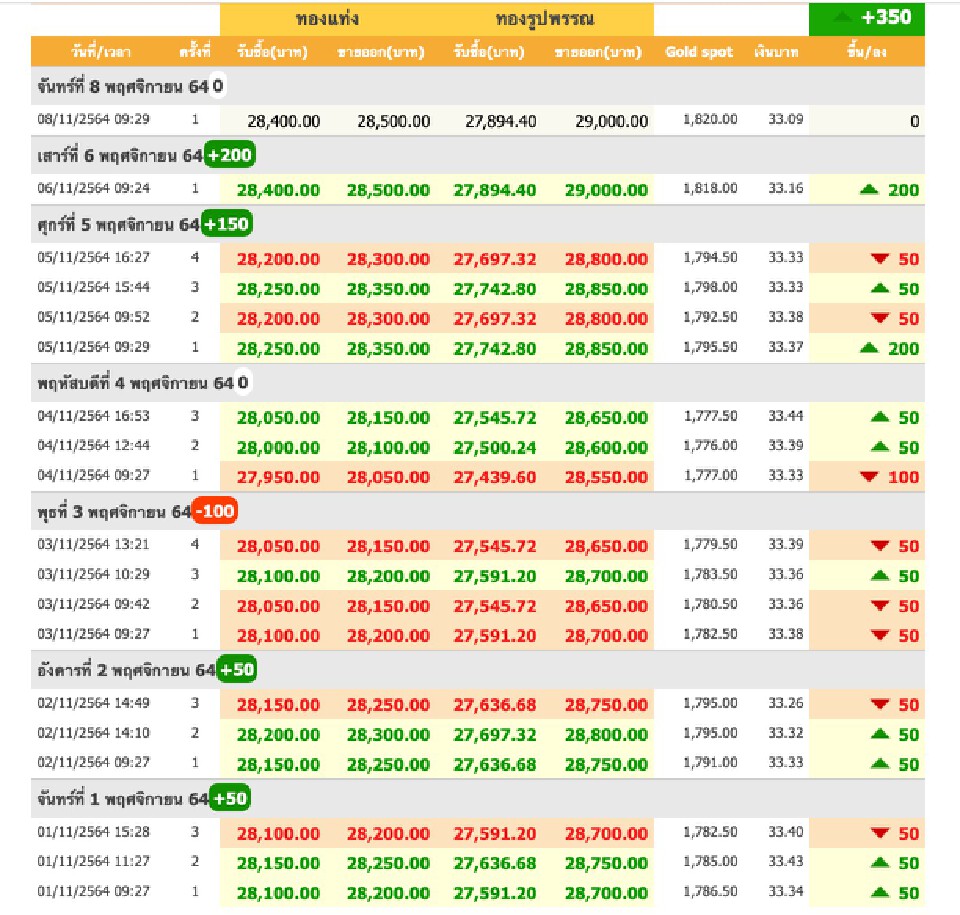The image size is (960, 915).
Task: Click the timestamp 04/11/2564 12:44
Action: [x=93, y=445]
